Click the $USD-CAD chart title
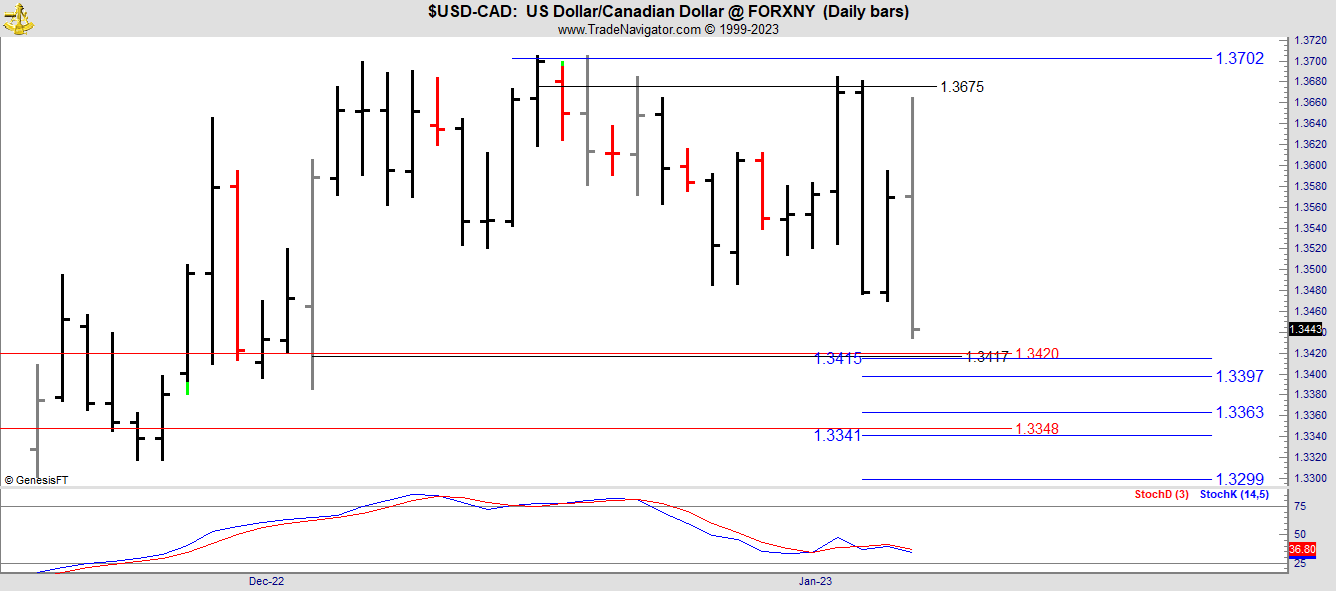This screenshot has height=591, width=1336. (668, 11)
